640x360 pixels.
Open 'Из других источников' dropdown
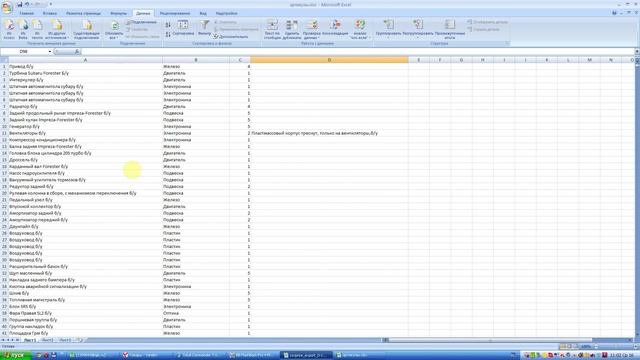pos(57,30)
